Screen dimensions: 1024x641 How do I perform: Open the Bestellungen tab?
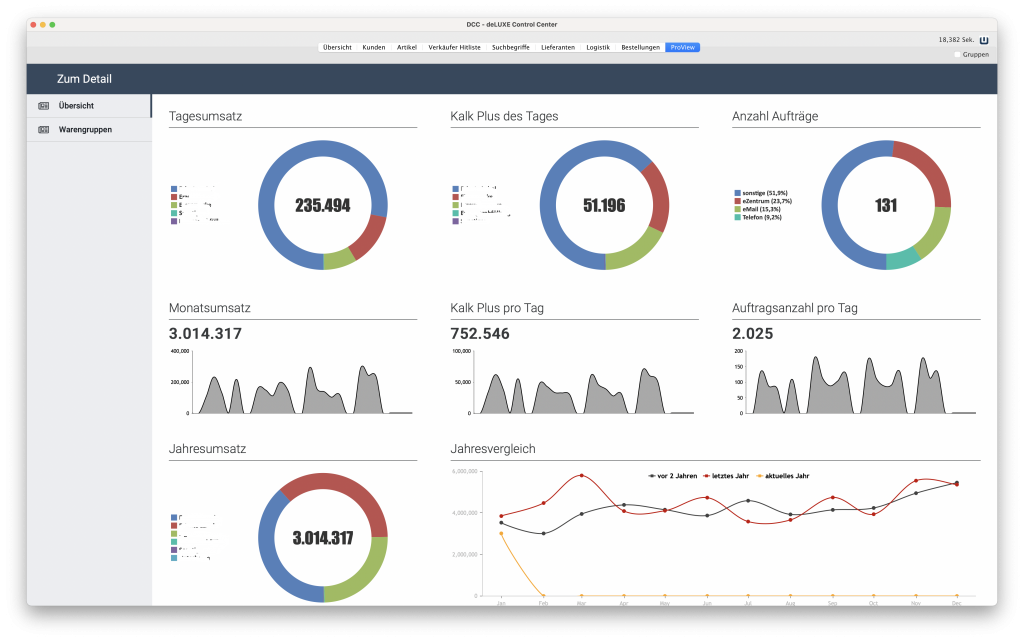(640, 46)
